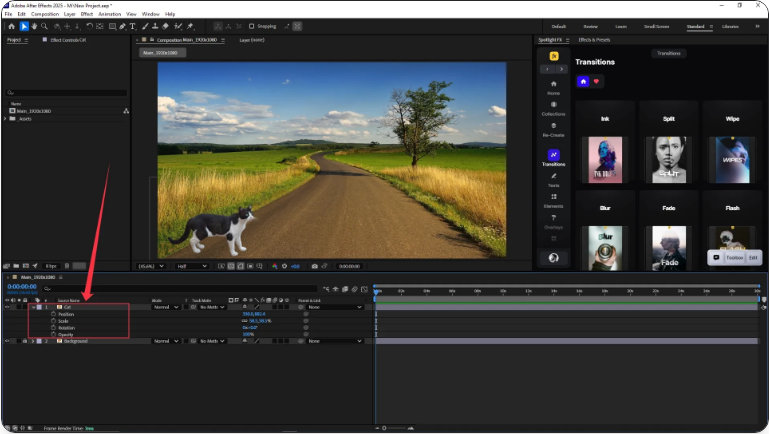The image size is (769, 434).
Task: Click the Toolbox button
Action: [734, 257]
